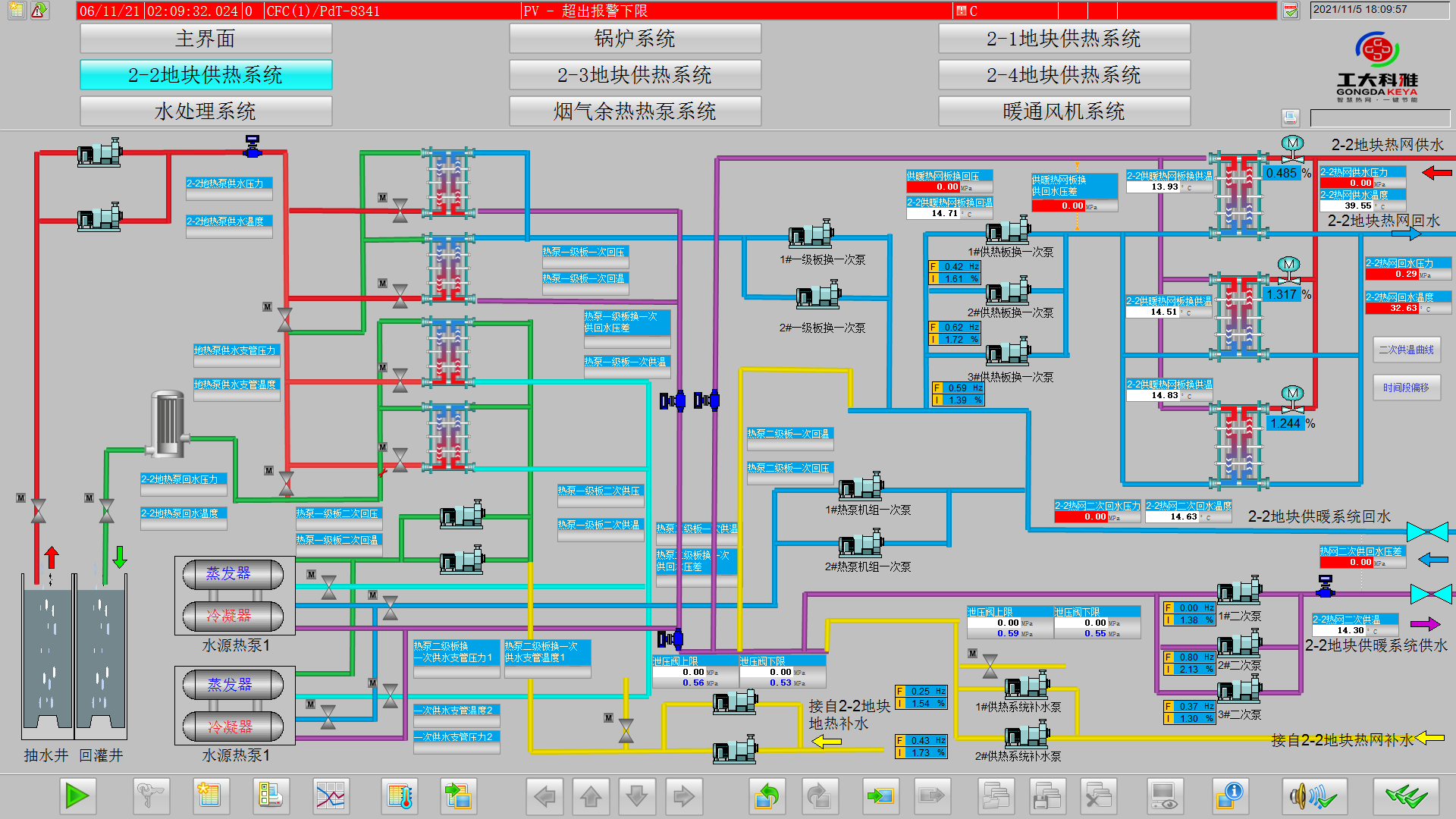This screenshot has width=1456, height=819.
Task: Open the trend chart icon in bottom toolbar
Action: pos(330,796)
